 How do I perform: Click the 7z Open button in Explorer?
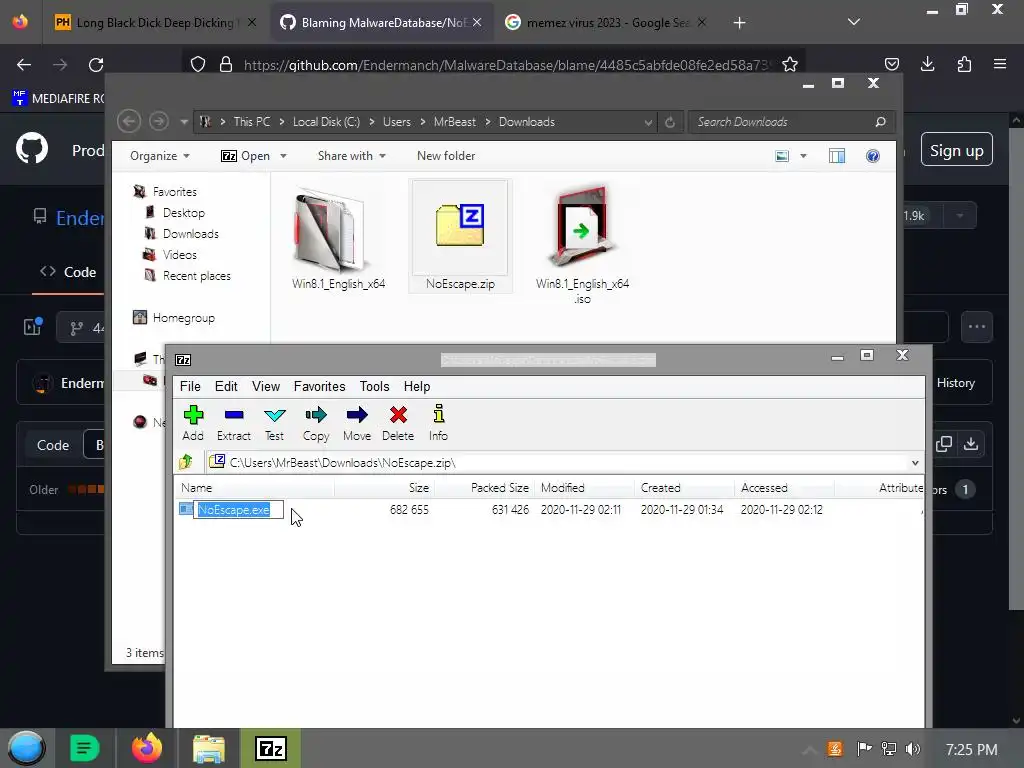click(x=246, y=156)
